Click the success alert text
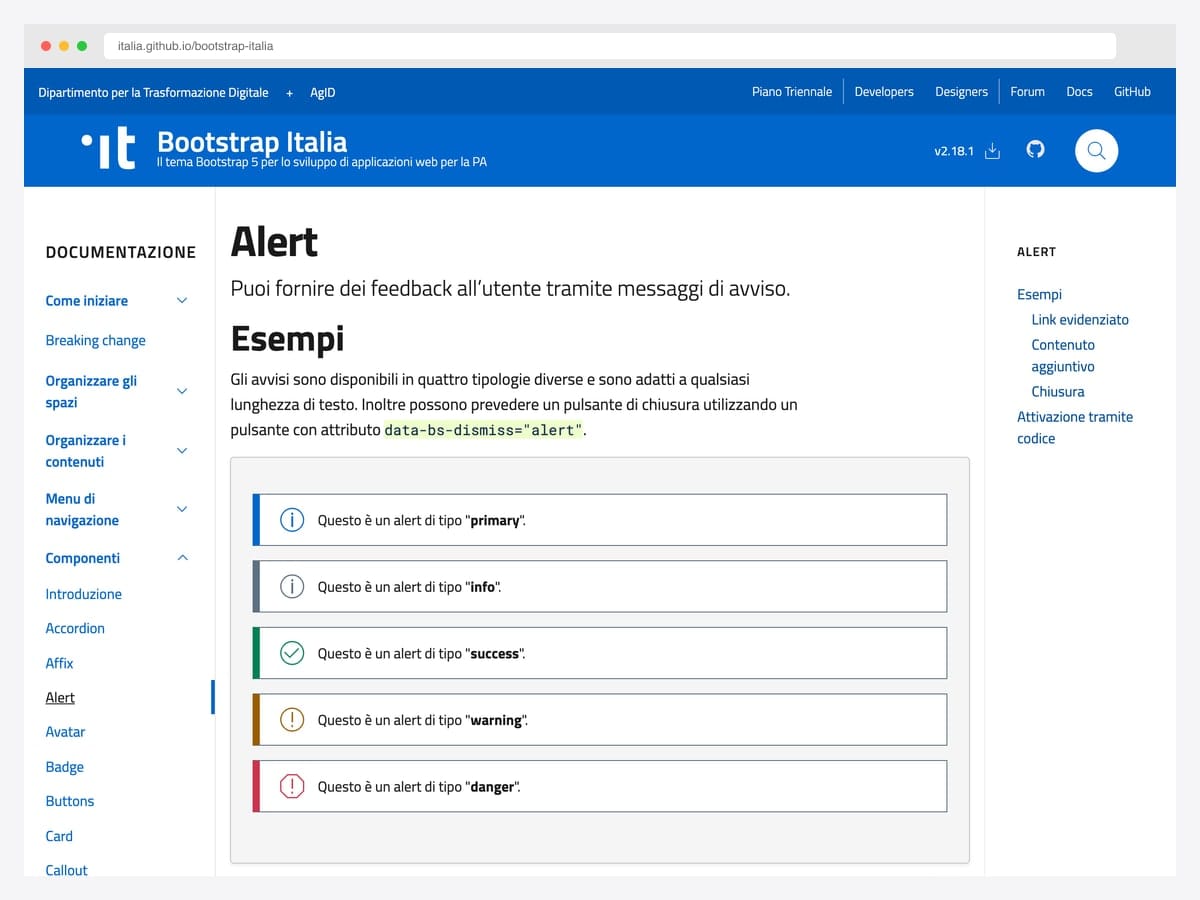Viewport: 1200px width, 900px height. (x=421, y=654)
